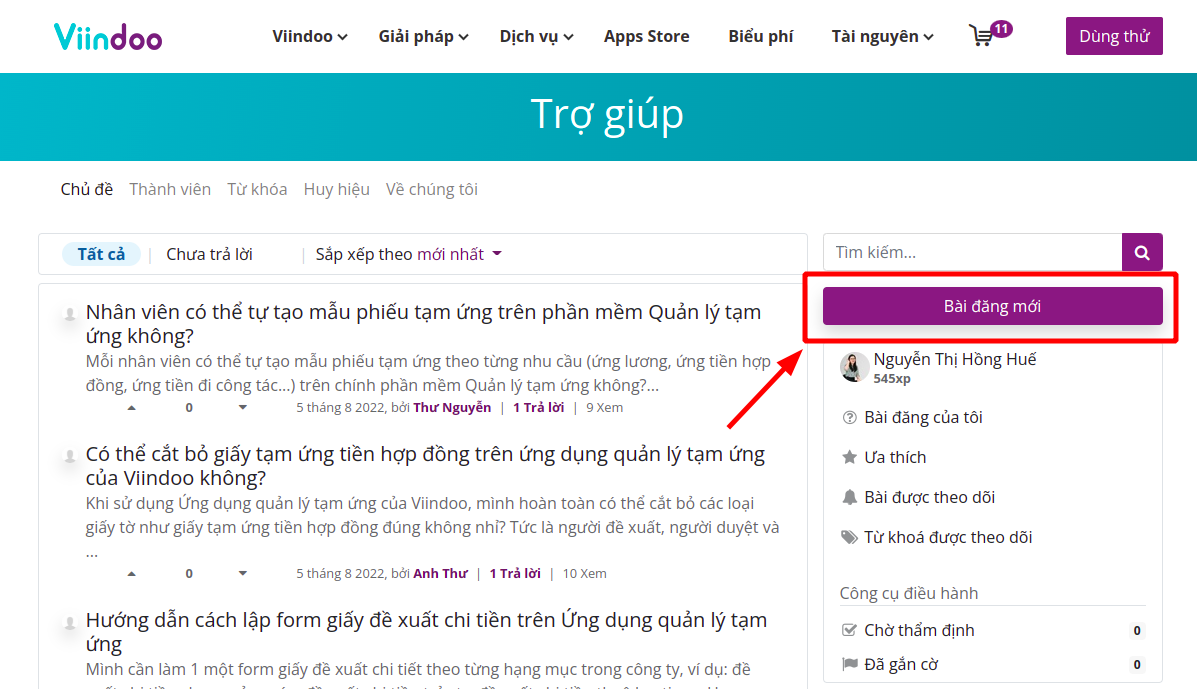Click '1 Trả lời' on Anh Thư's post
The height and width of the screenshot is (689, 1197).
[x=515, y=573]
